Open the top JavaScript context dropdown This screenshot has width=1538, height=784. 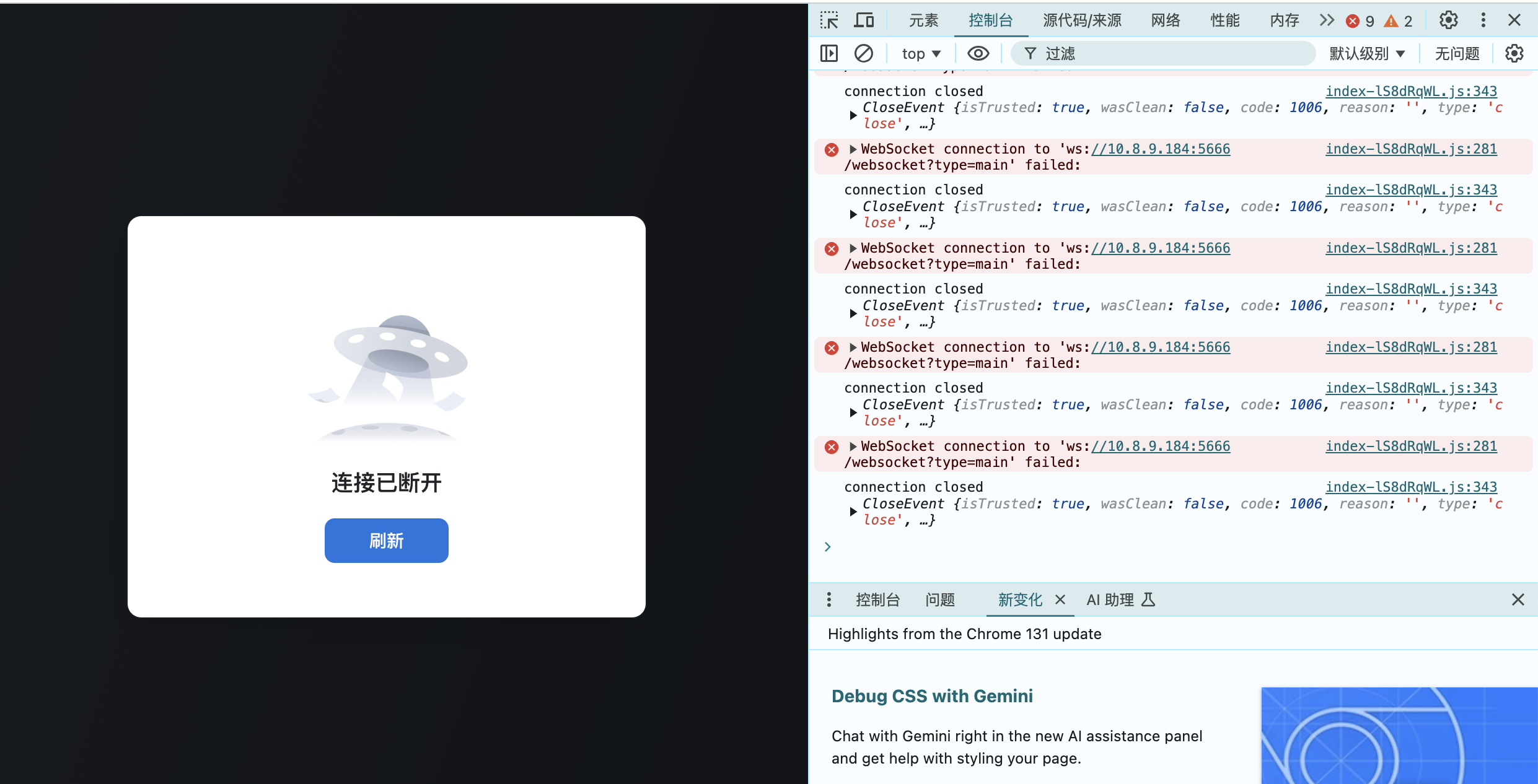point(921,54)
